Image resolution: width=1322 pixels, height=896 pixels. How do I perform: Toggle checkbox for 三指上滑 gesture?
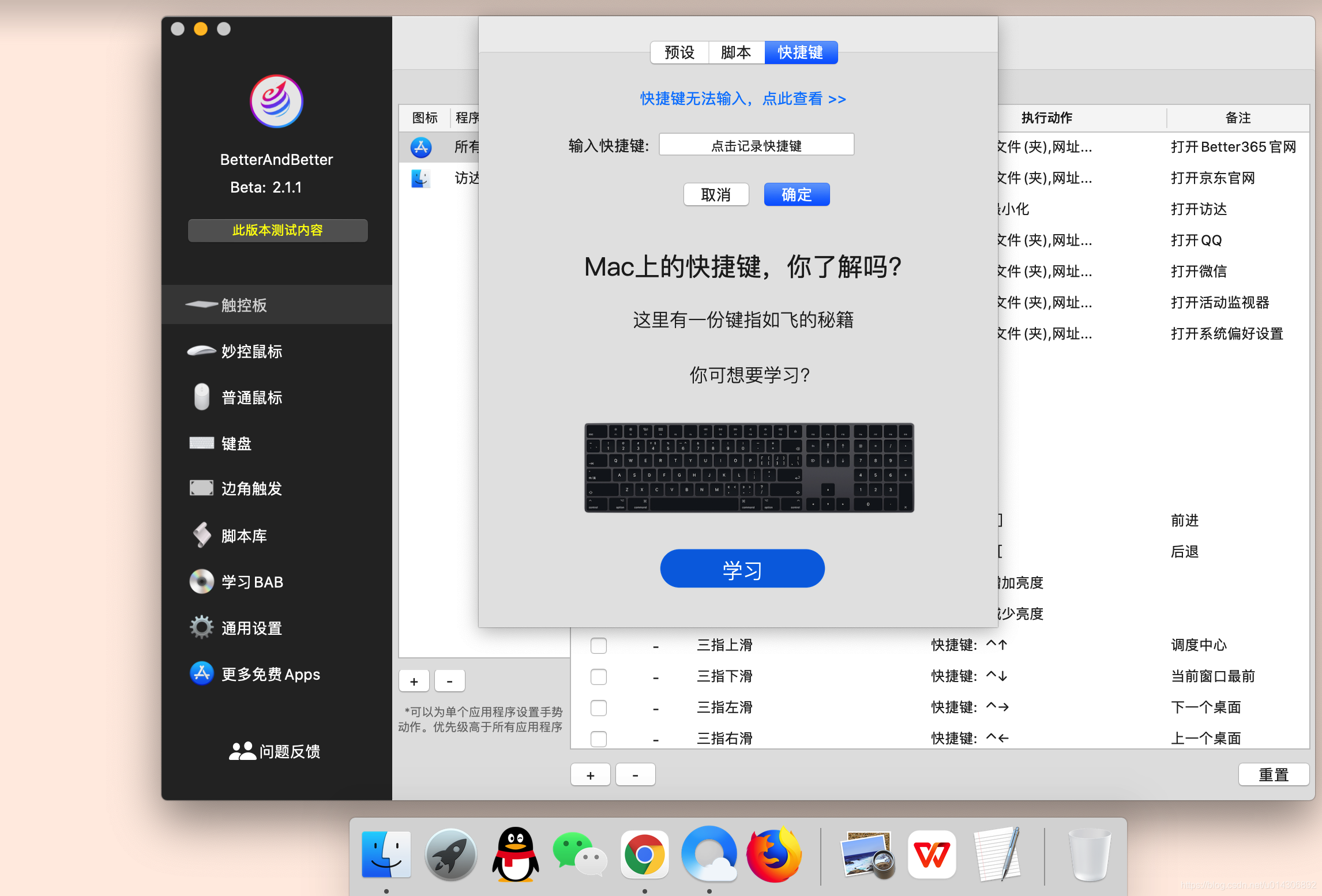(x=599, y=645)
